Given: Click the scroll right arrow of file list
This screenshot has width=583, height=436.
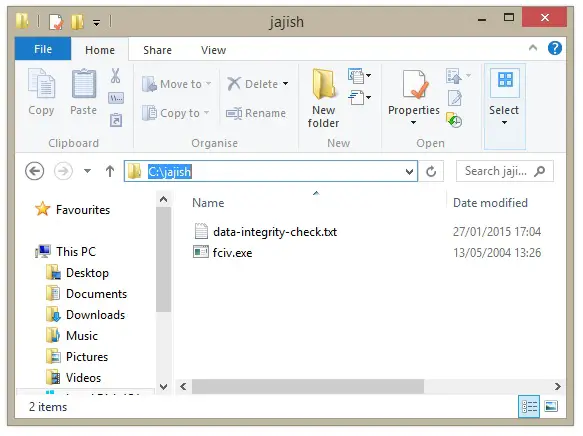Looking at the screenshot, I should click(557, 387).
